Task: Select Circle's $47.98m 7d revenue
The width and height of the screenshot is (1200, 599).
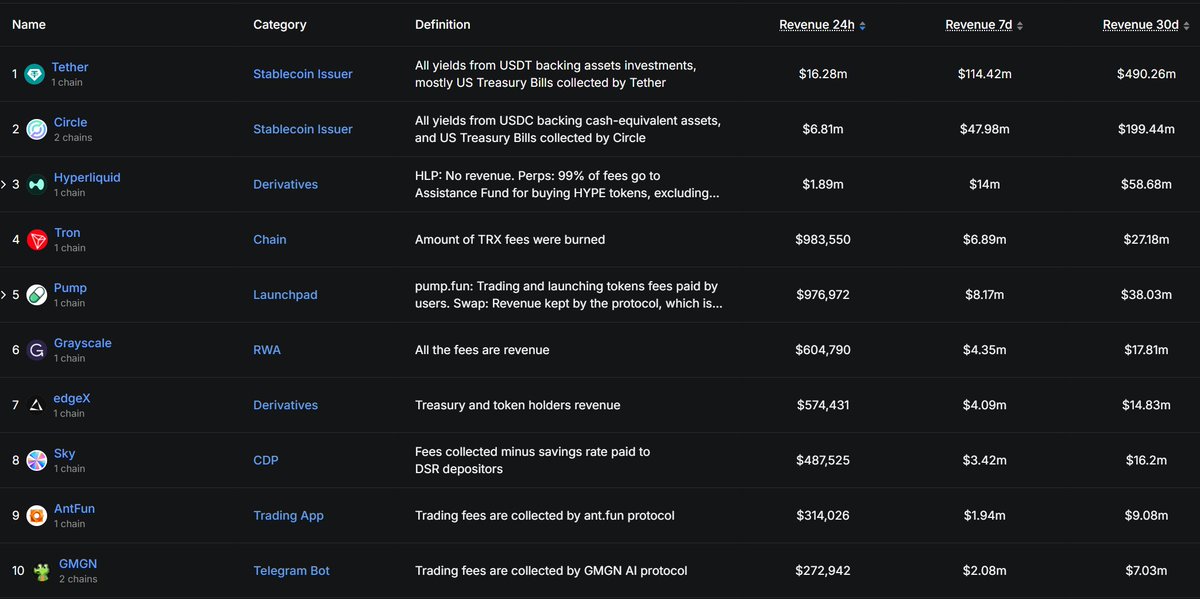Action: (984, 129)
